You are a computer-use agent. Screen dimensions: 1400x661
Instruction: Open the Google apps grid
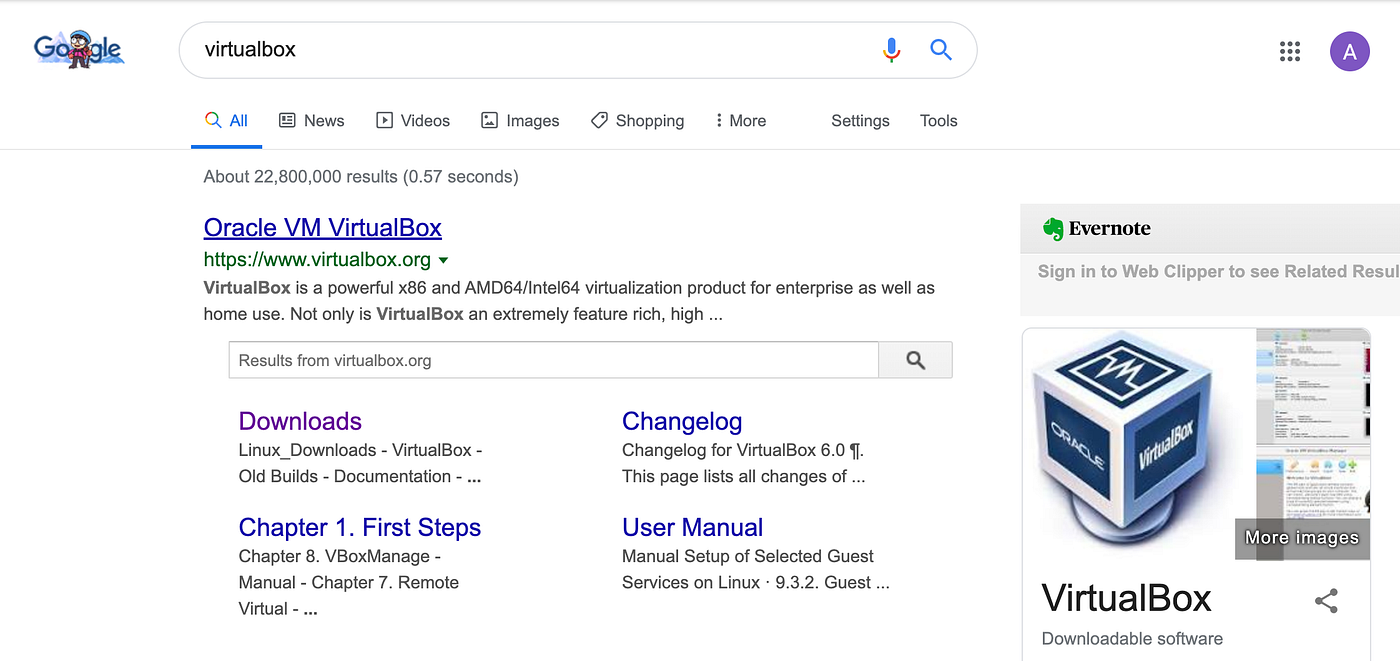click(x=1290, y=51)
